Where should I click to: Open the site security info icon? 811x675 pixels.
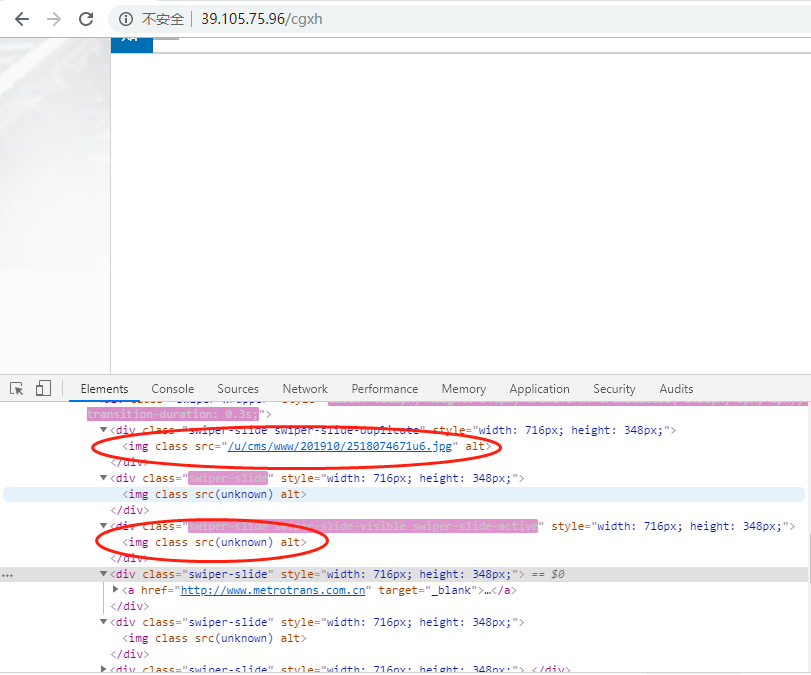(x=126, y=19)
